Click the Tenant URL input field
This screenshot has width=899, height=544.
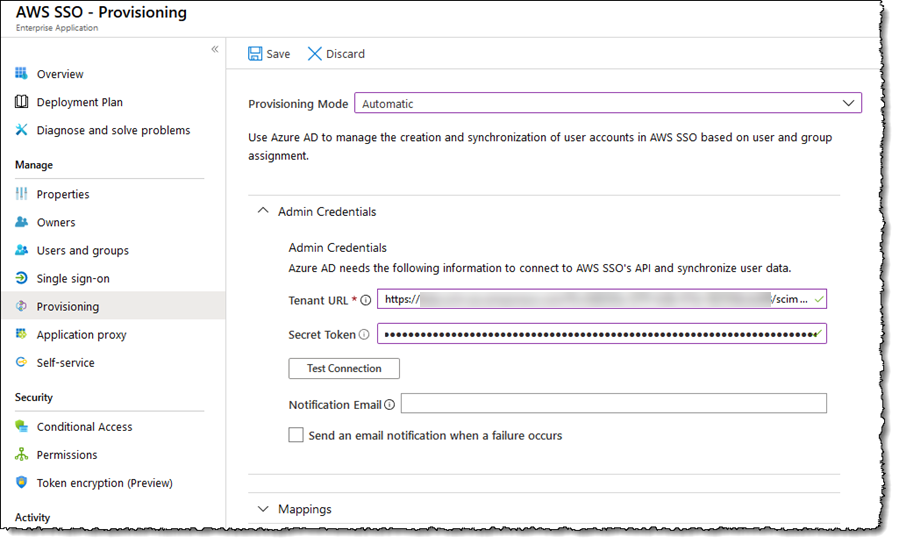(x=601, y=299)
